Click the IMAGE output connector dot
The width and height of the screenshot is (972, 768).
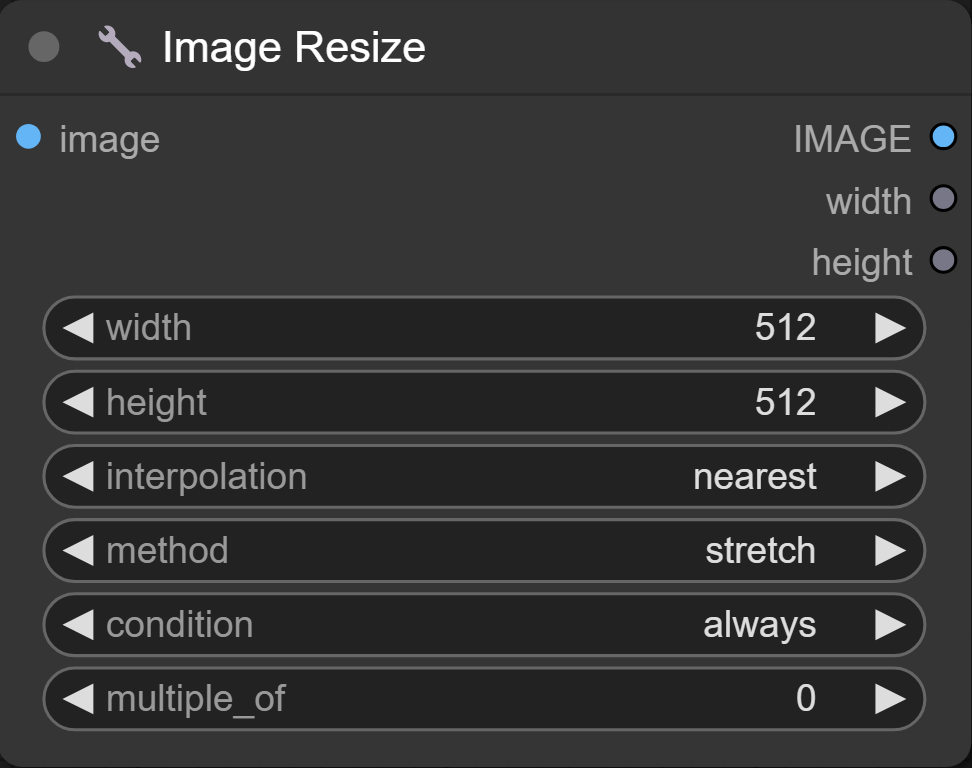[x=943, y=137]
